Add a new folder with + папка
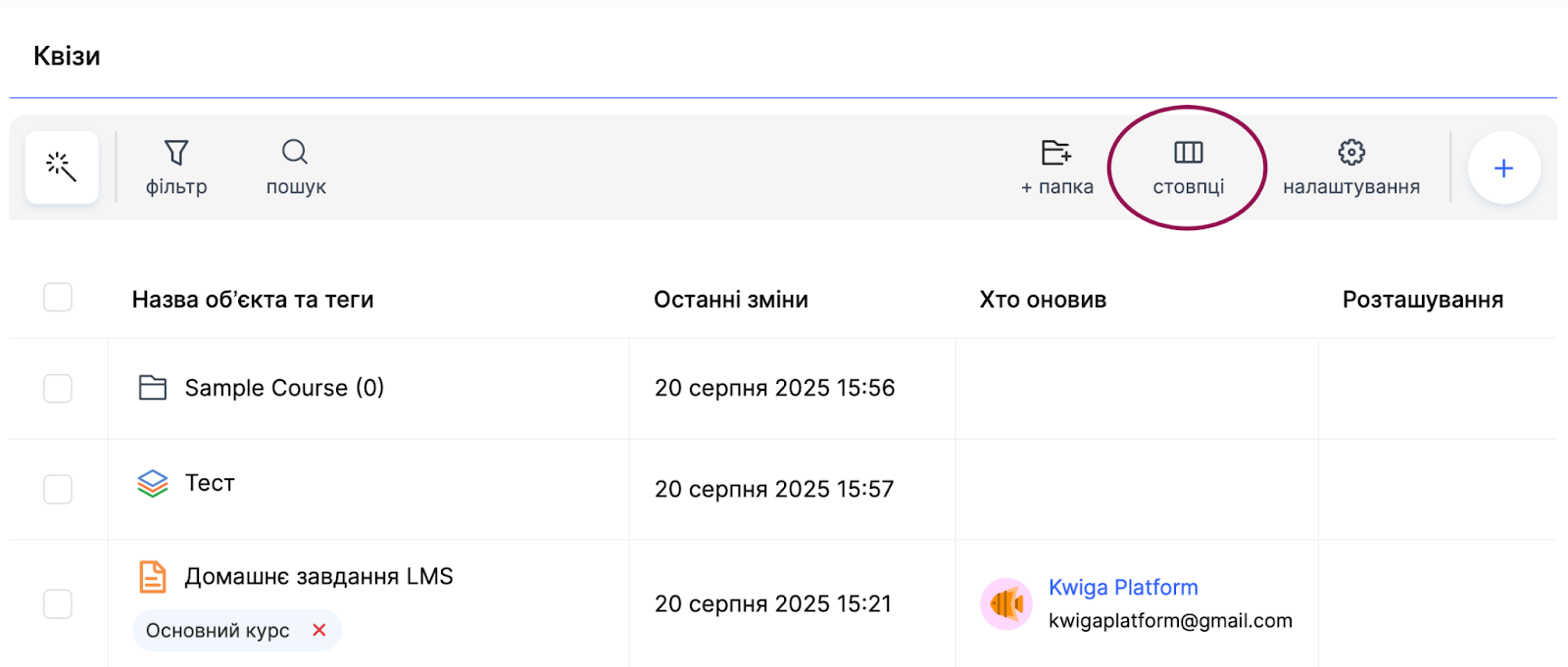This screenshot has height=667, width=1568. 1056,167
